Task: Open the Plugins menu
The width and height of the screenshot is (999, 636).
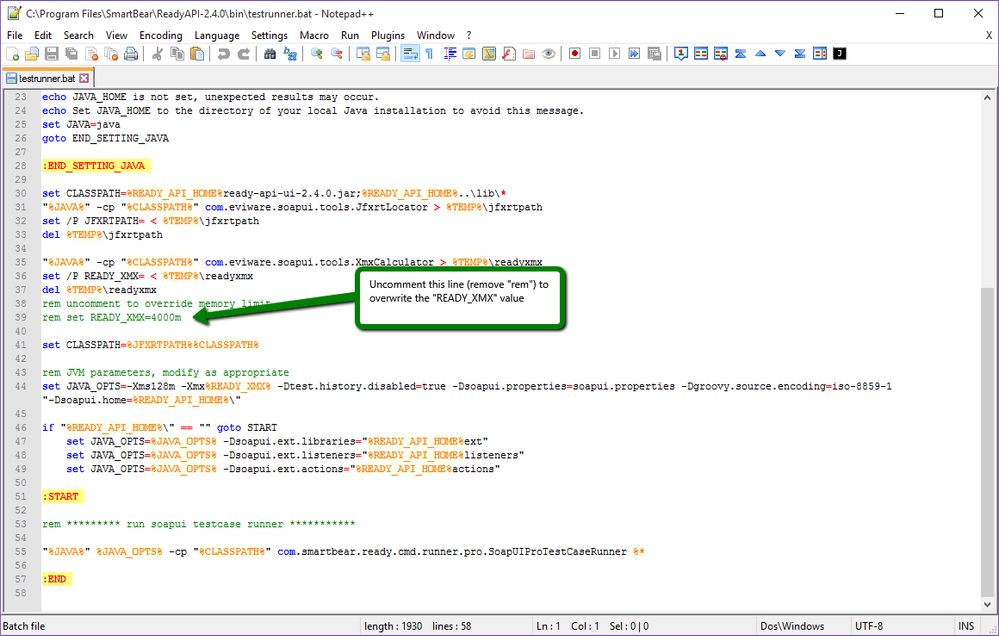Action: click(388, 35)
